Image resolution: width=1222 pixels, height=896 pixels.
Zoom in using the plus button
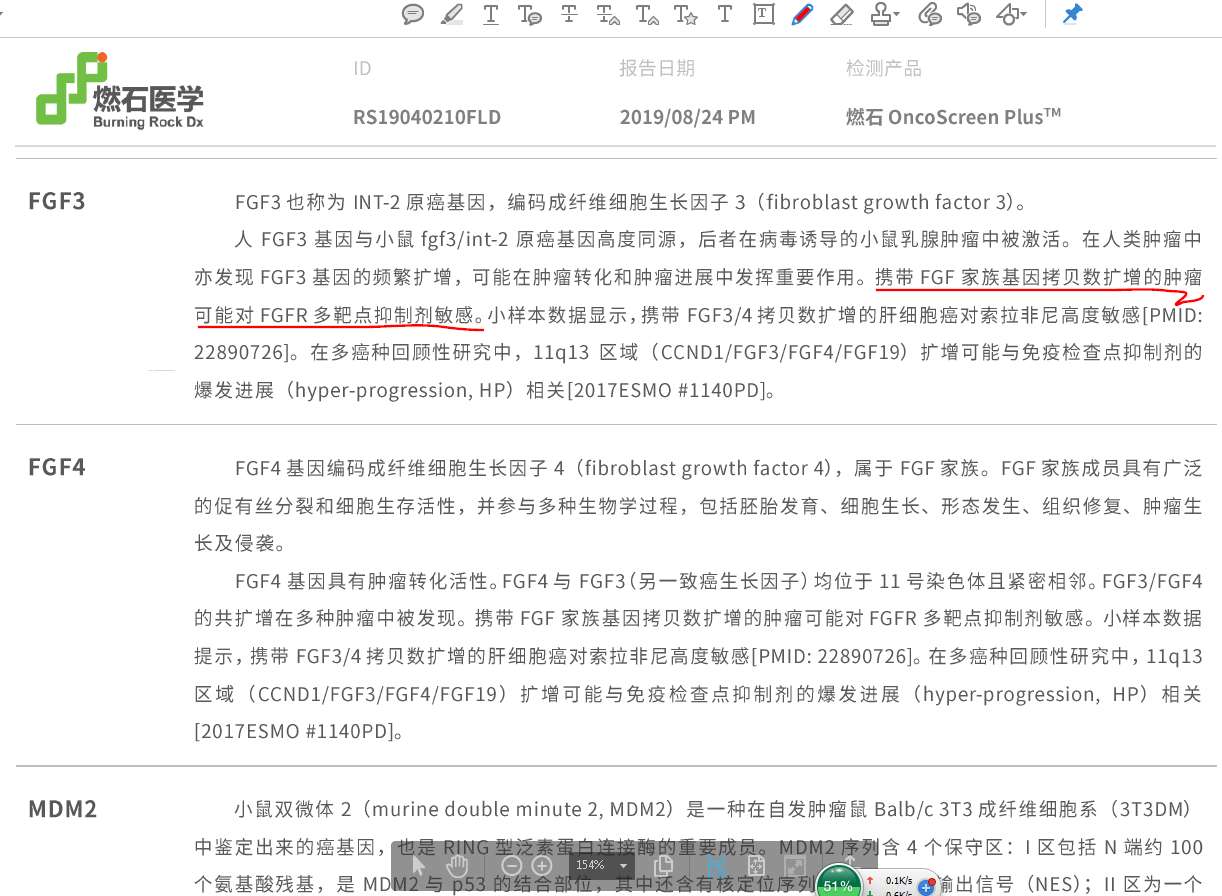[x=541, y=864]
